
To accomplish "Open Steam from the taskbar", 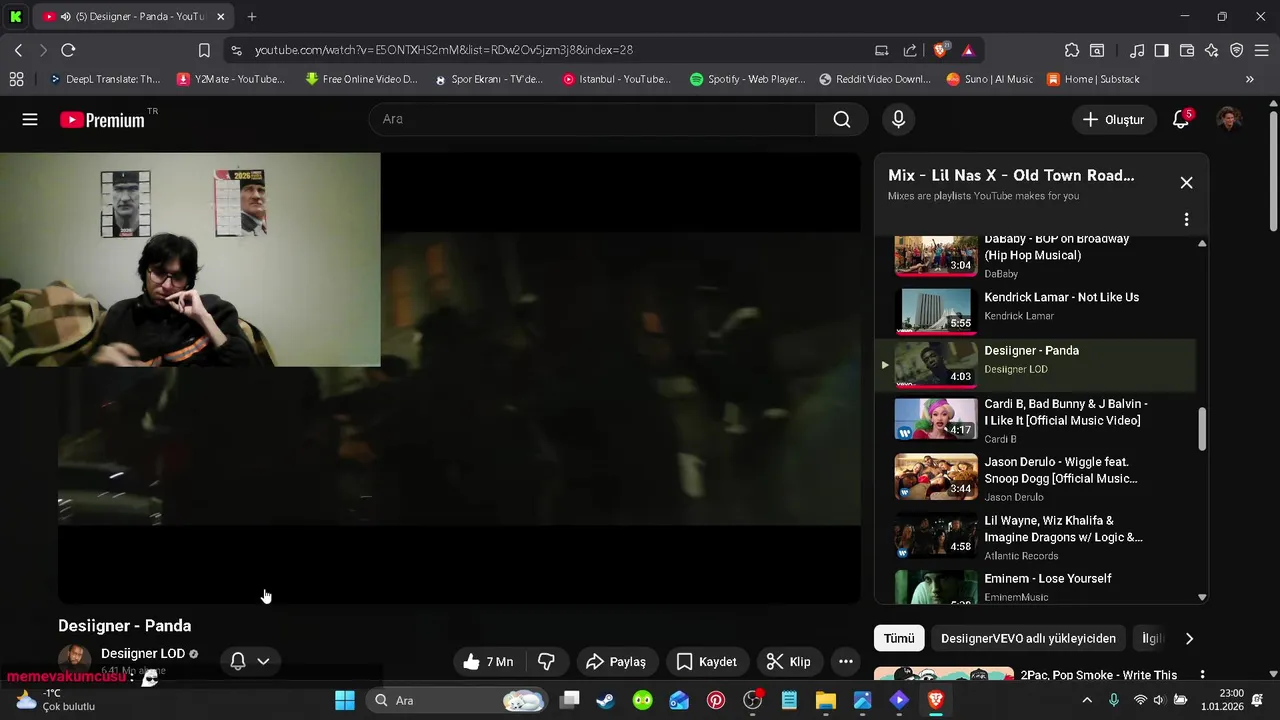I will point(605,700).
